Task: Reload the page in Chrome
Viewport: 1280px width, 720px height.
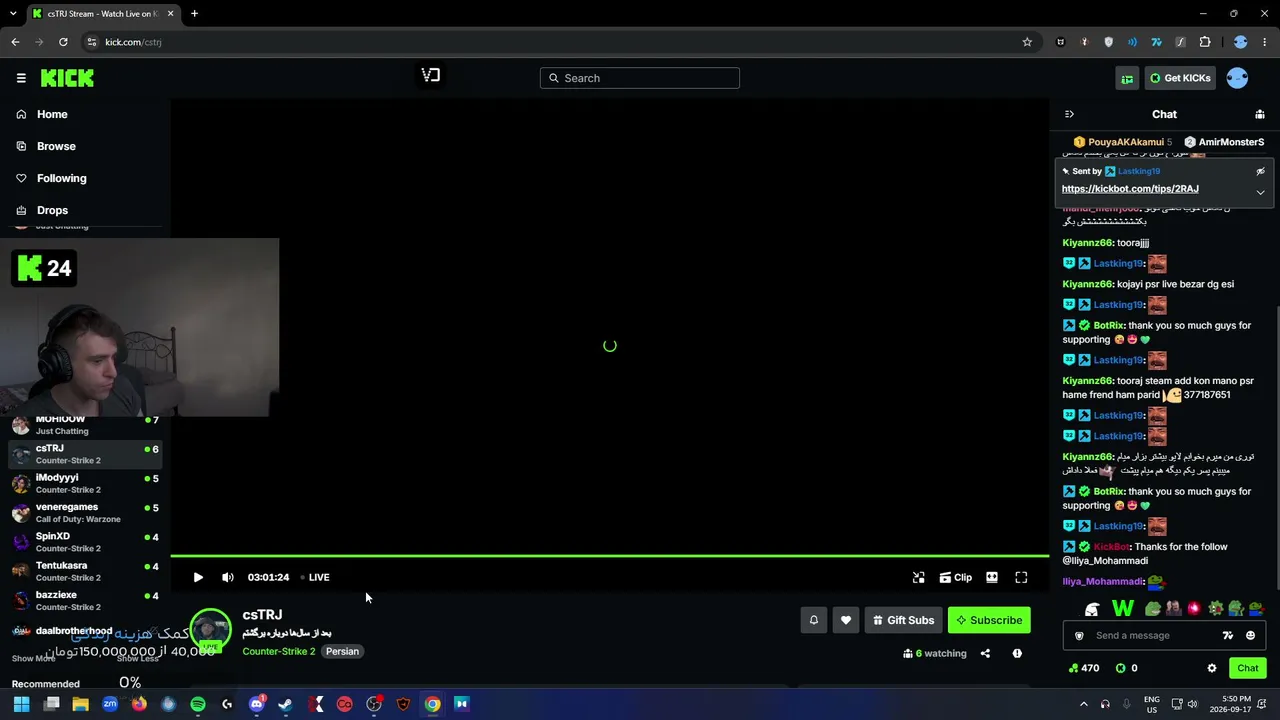Action: pyautogui.click(x=63, y=42)
